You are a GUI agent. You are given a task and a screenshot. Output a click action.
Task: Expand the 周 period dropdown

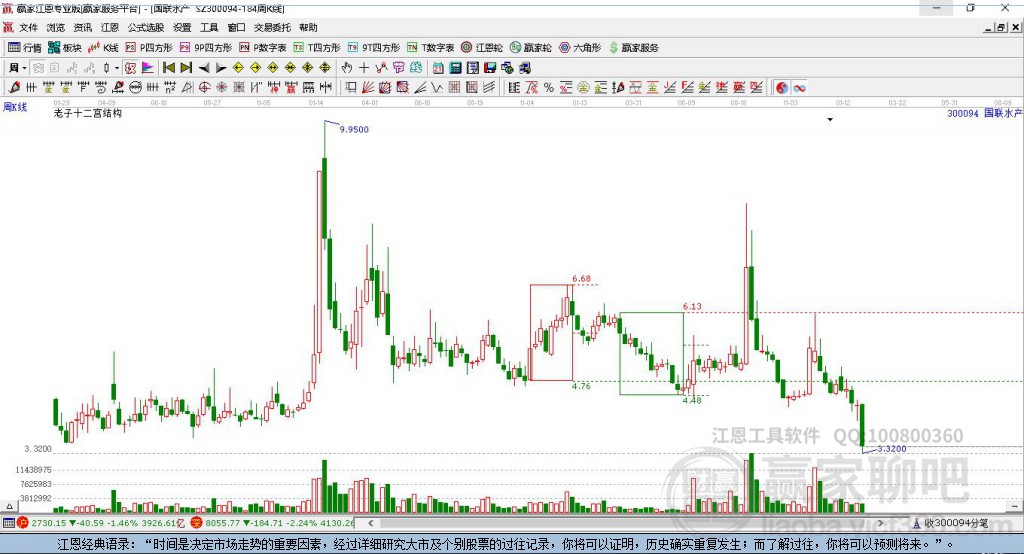point(18,67)
